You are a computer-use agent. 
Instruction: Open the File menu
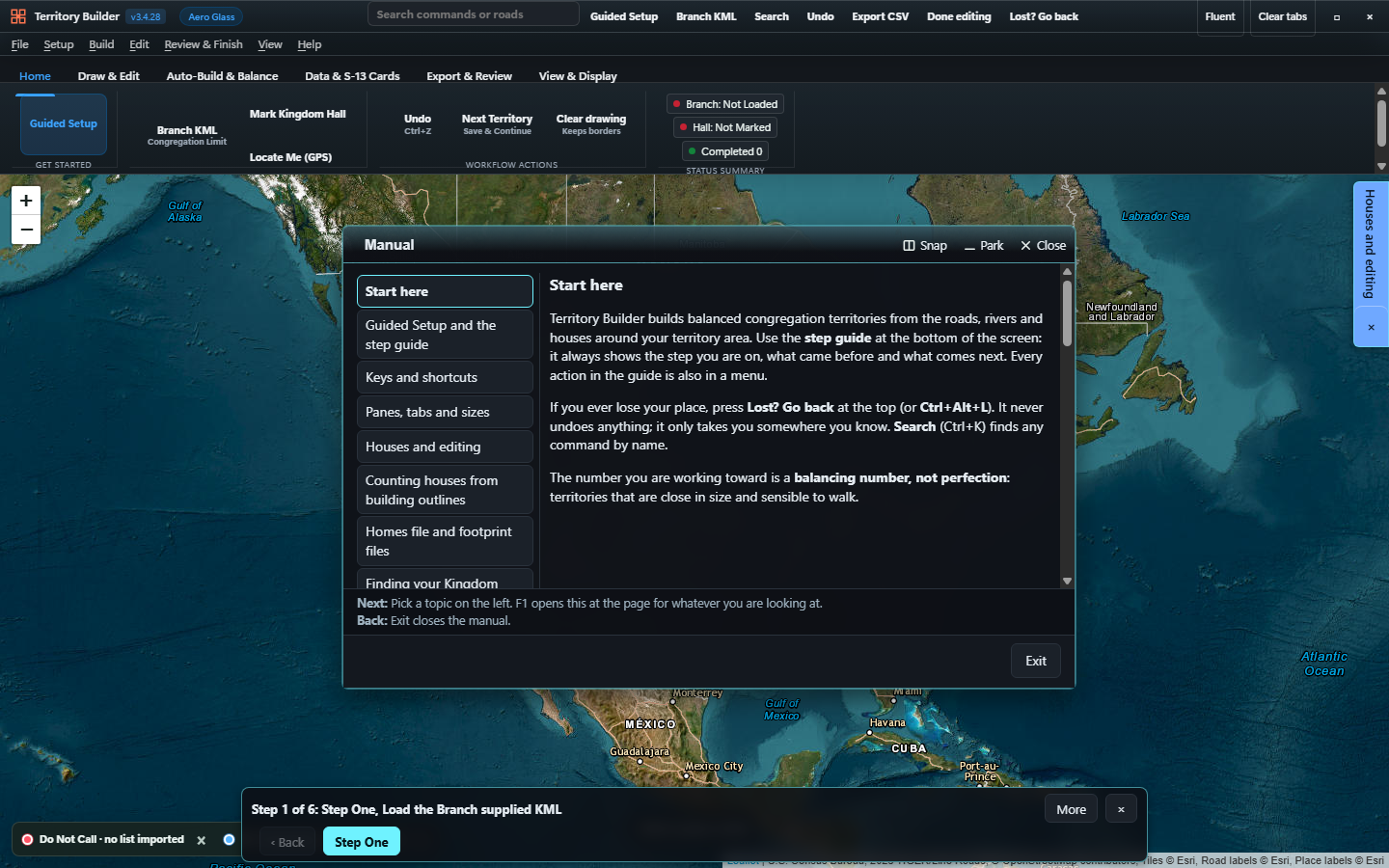20,44
